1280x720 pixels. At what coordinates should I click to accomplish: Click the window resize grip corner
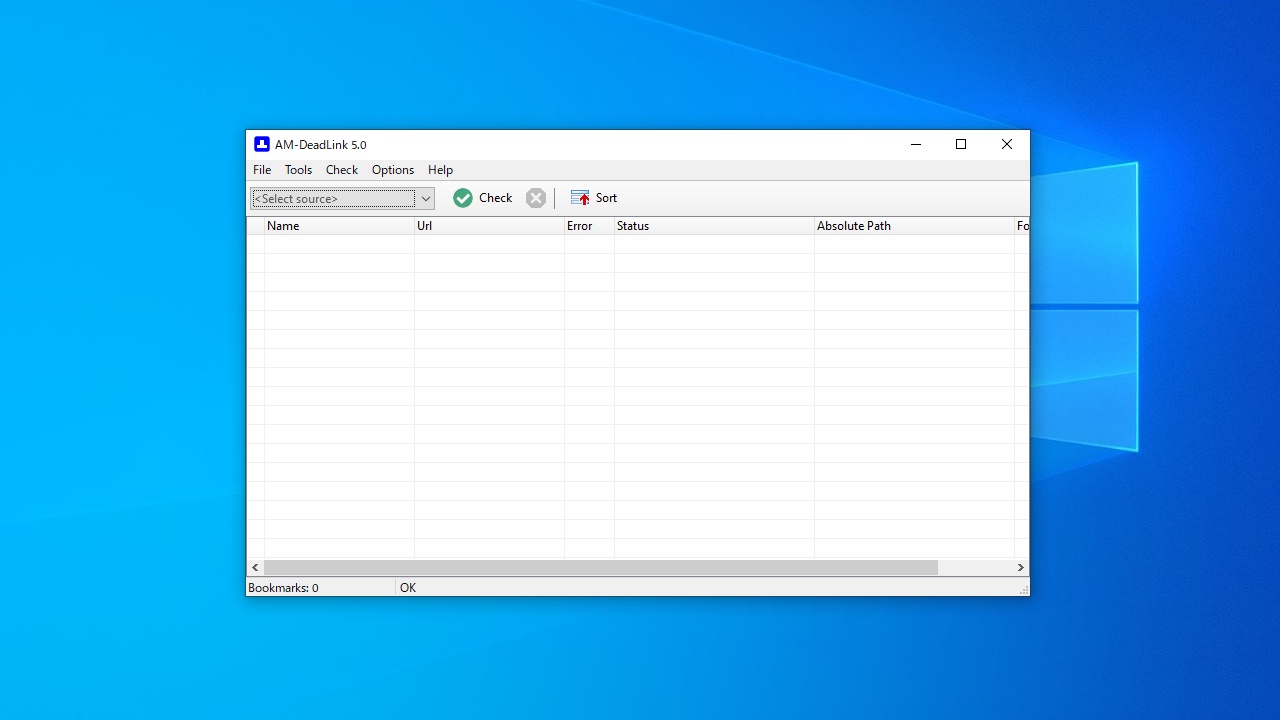pyautogui.click(x=1023, y=590)
